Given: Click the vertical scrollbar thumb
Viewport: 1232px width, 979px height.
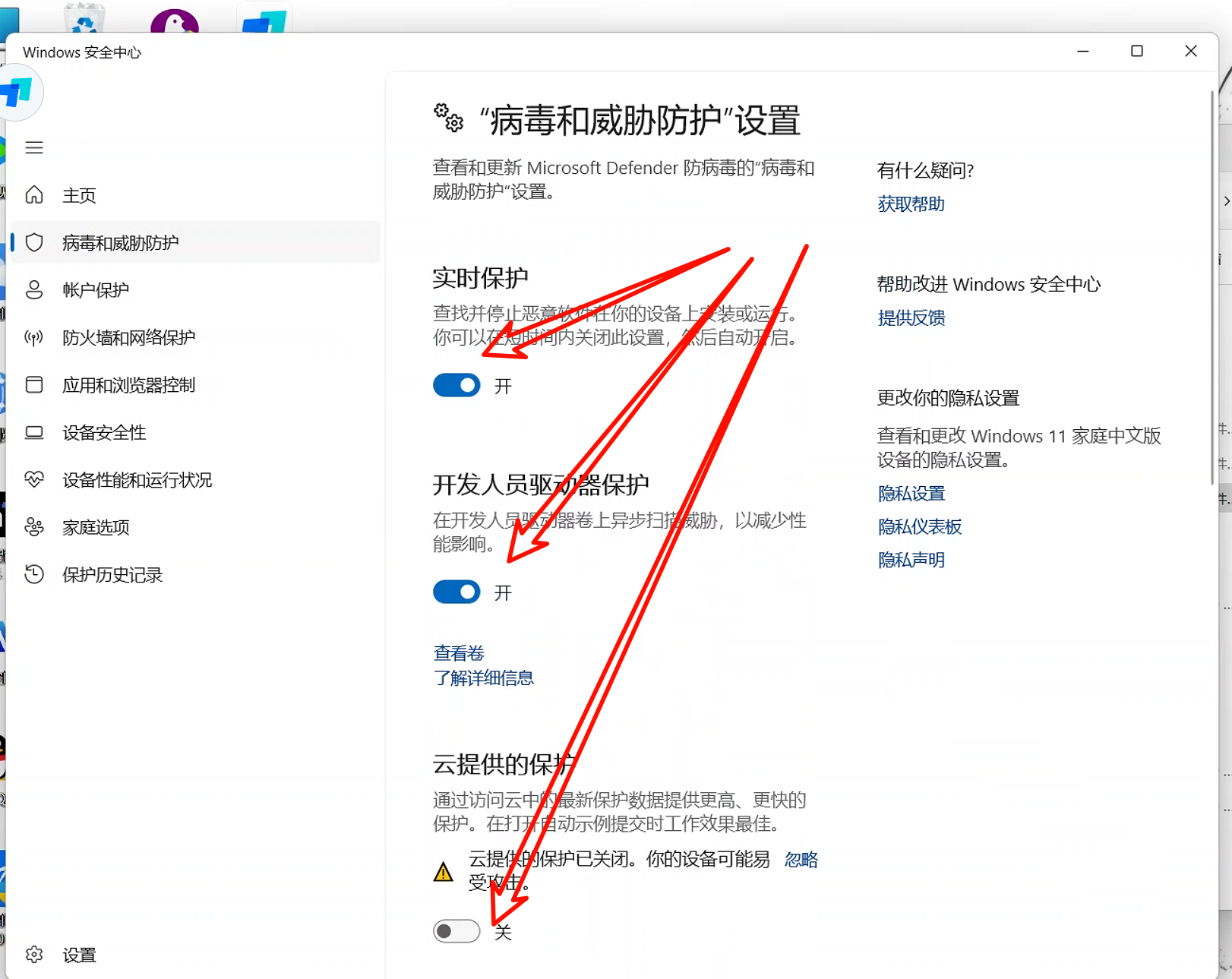Looking at the screenshot, I should (1212, 288).
